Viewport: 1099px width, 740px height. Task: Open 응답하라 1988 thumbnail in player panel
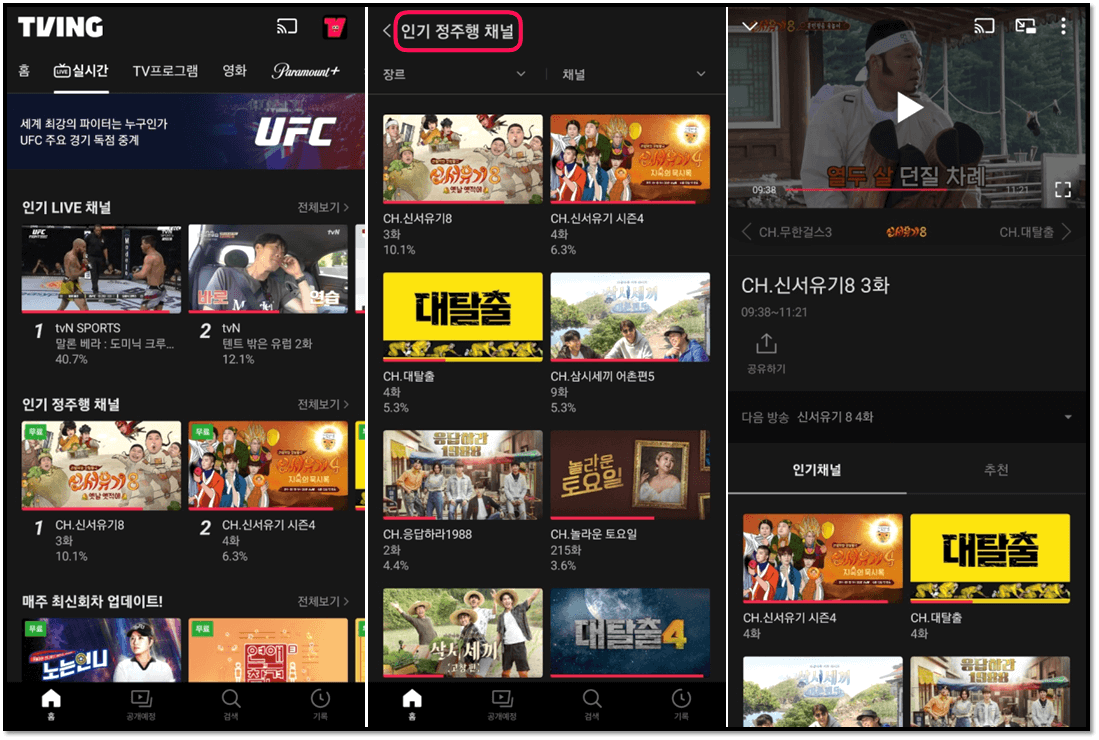point(990,691)
